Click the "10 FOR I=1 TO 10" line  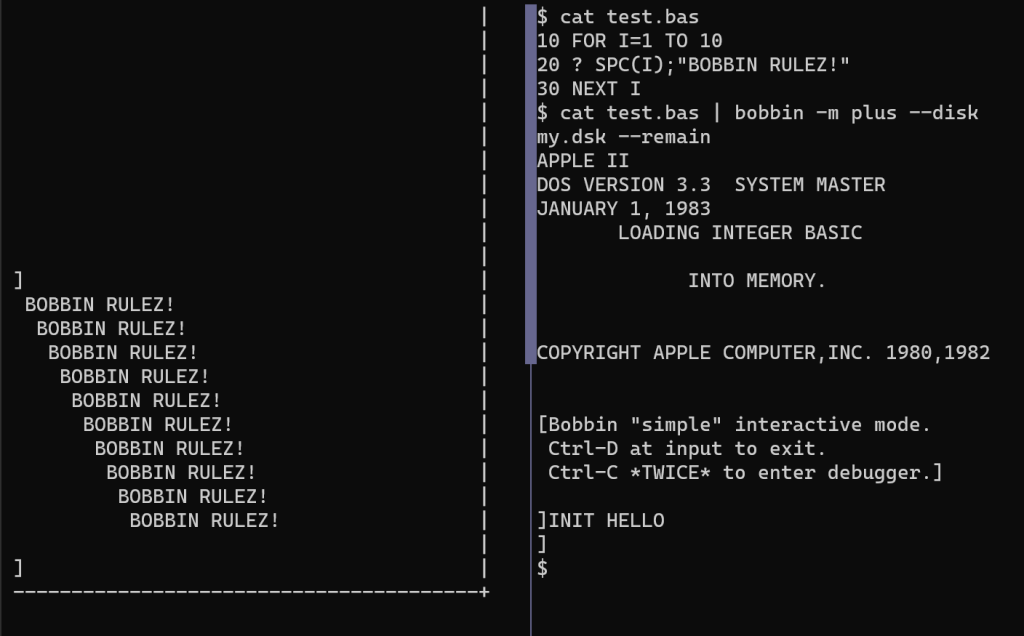click(x=629, y=41)
